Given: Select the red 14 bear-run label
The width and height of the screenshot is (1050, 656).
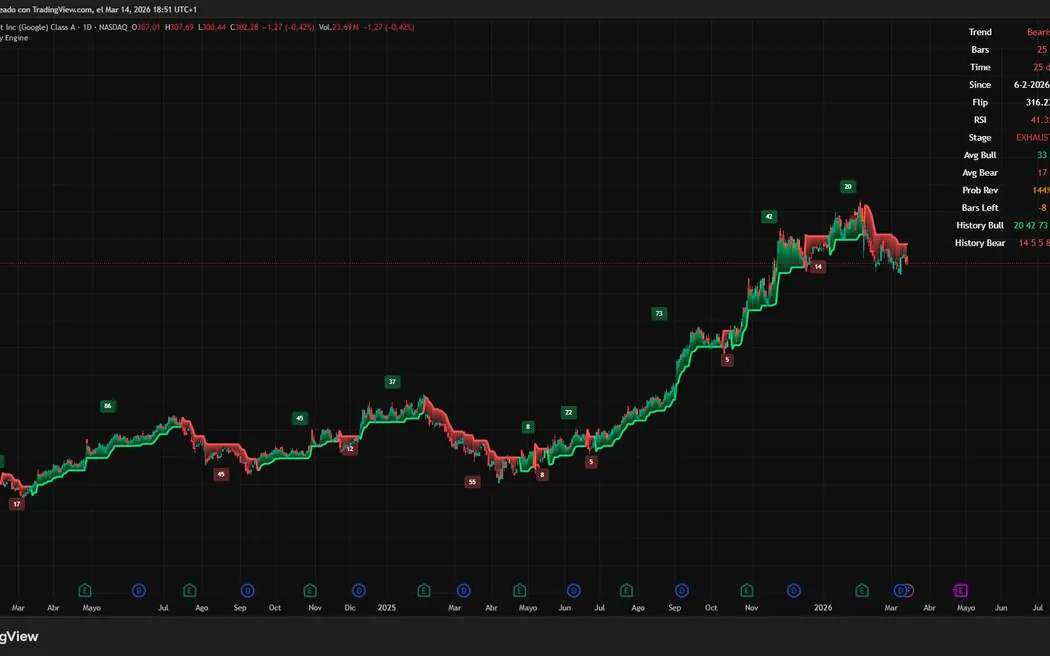Looking at the screenshot, I should coord(818,266).
